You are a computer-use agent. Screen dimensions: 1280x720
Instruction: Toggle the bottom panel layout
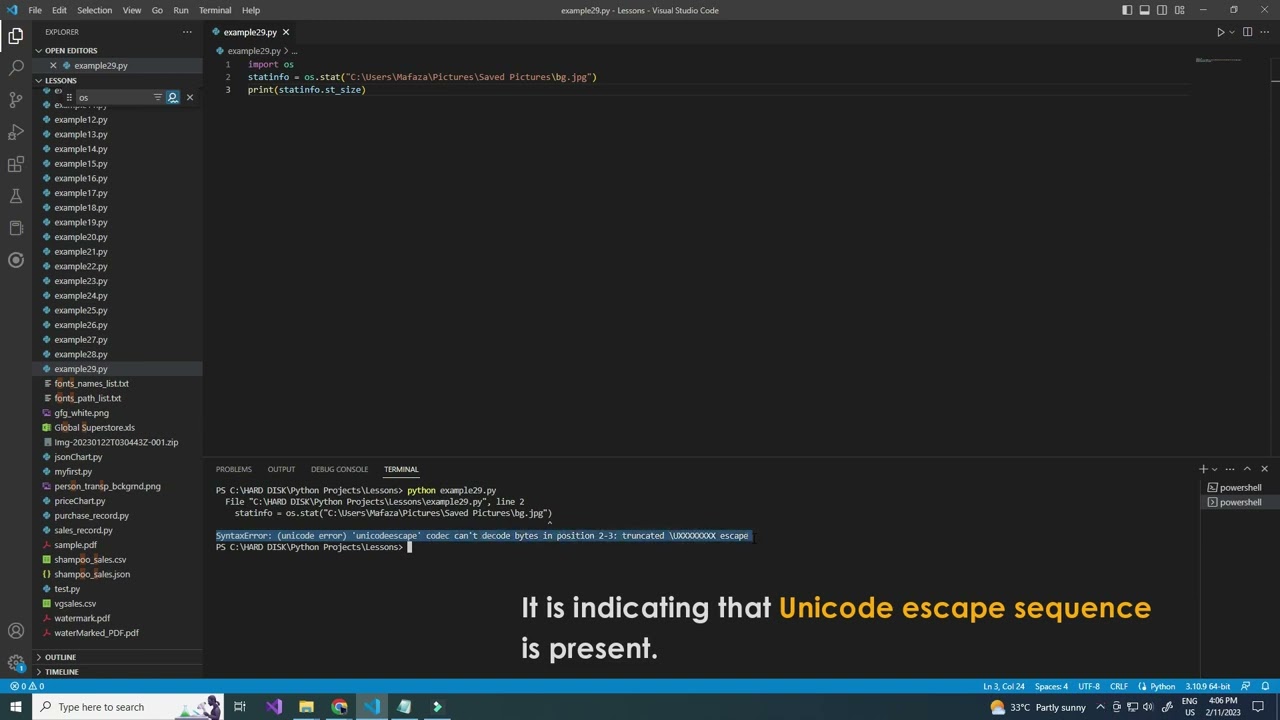tap(1145, 10)
